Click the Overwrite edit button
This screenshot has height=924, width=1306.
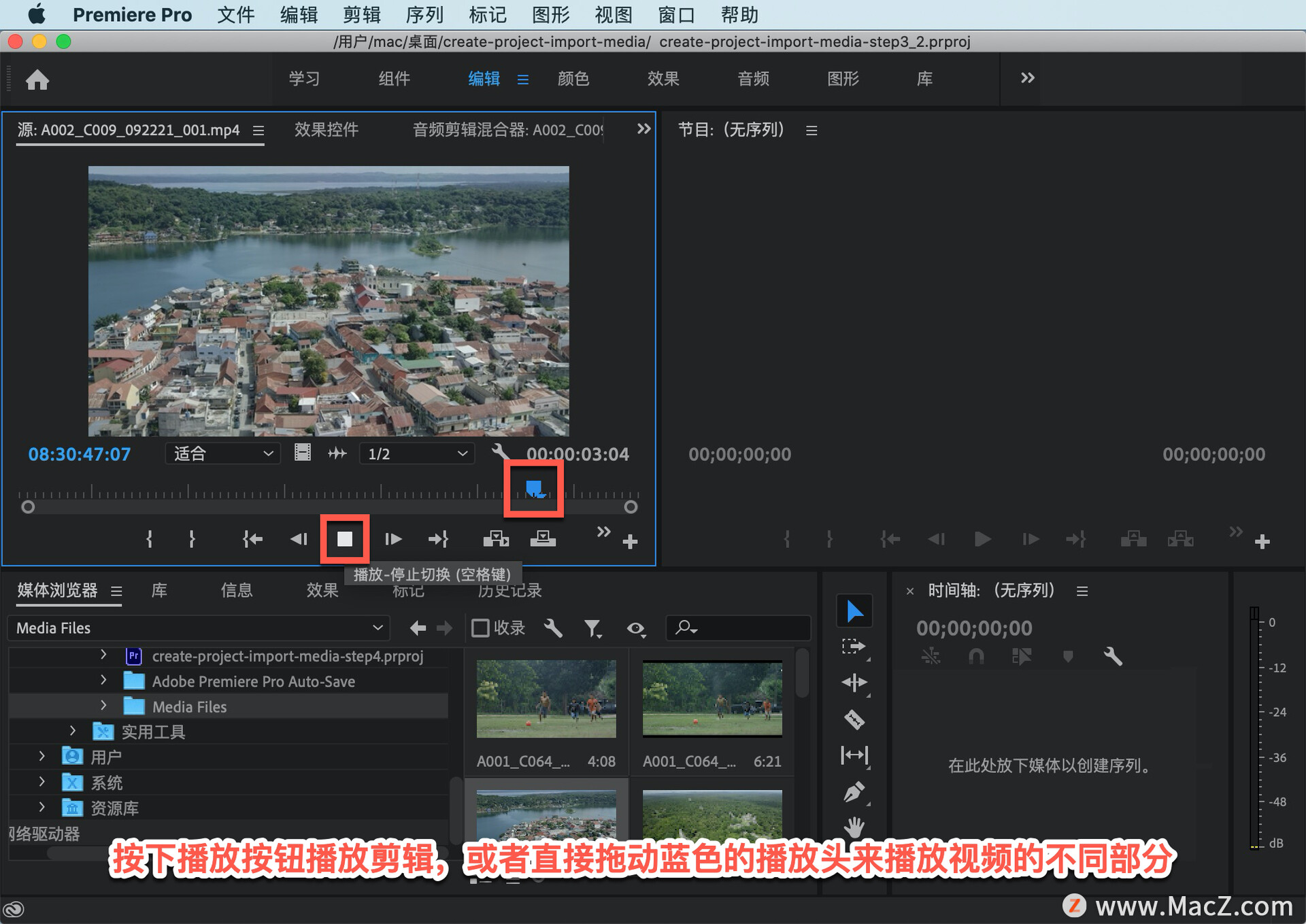click(543, 539)
